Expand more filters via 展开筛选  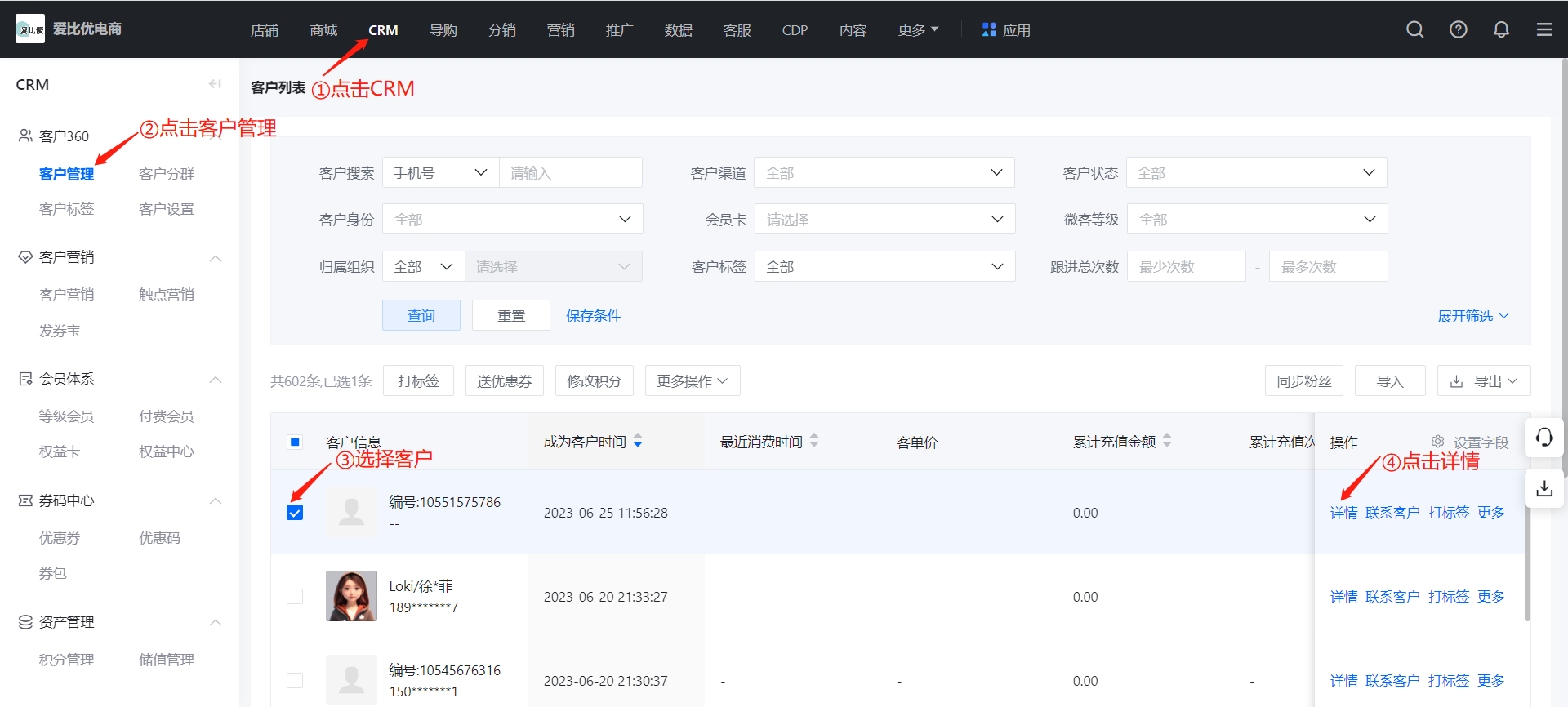tap(1473, 316)
